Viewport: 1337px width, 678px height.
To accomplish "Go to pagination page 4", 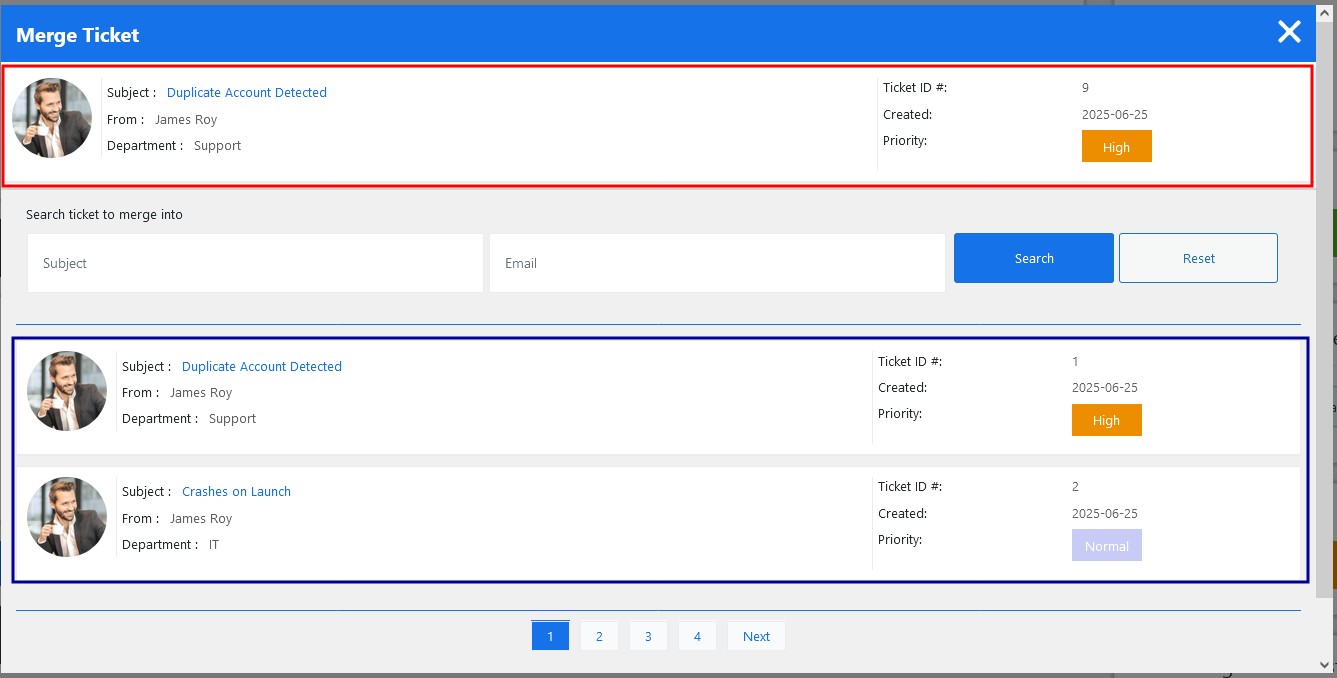I will pyautogui.click(x=697, y=636).
